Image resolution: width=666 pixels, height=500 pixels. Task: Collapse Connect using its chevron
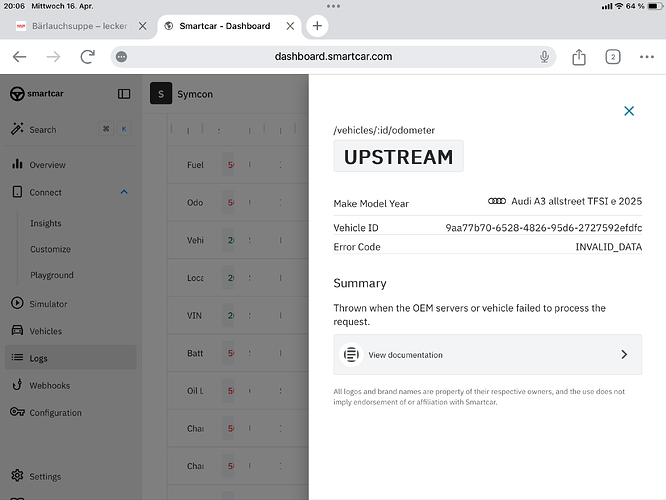coord(124,192)
